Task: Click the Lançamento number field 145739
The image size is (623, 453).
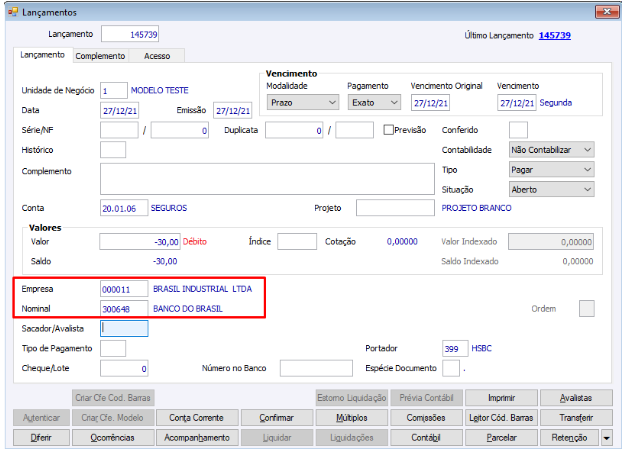Action: (x=130, y=34)
